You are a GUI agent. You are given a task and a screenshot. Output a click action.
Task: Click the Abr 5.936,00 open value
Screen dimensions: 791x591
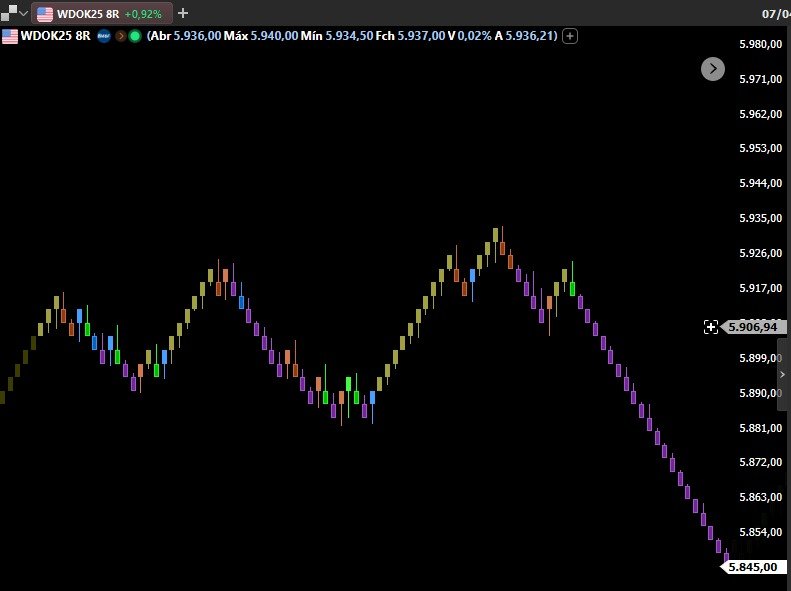click(186, 36)
